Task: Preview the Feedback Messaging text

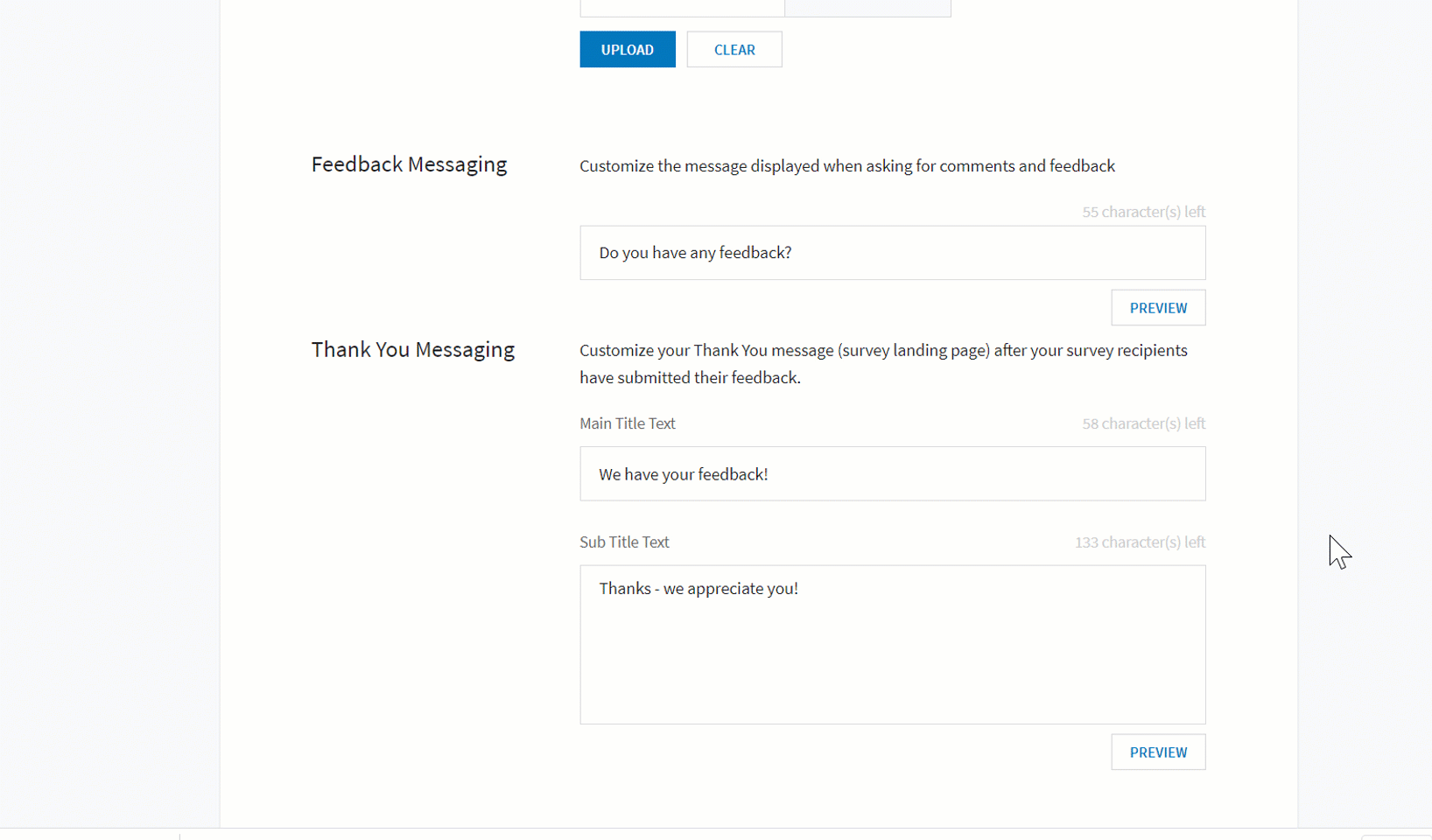Action: (x=1158, y=308)
